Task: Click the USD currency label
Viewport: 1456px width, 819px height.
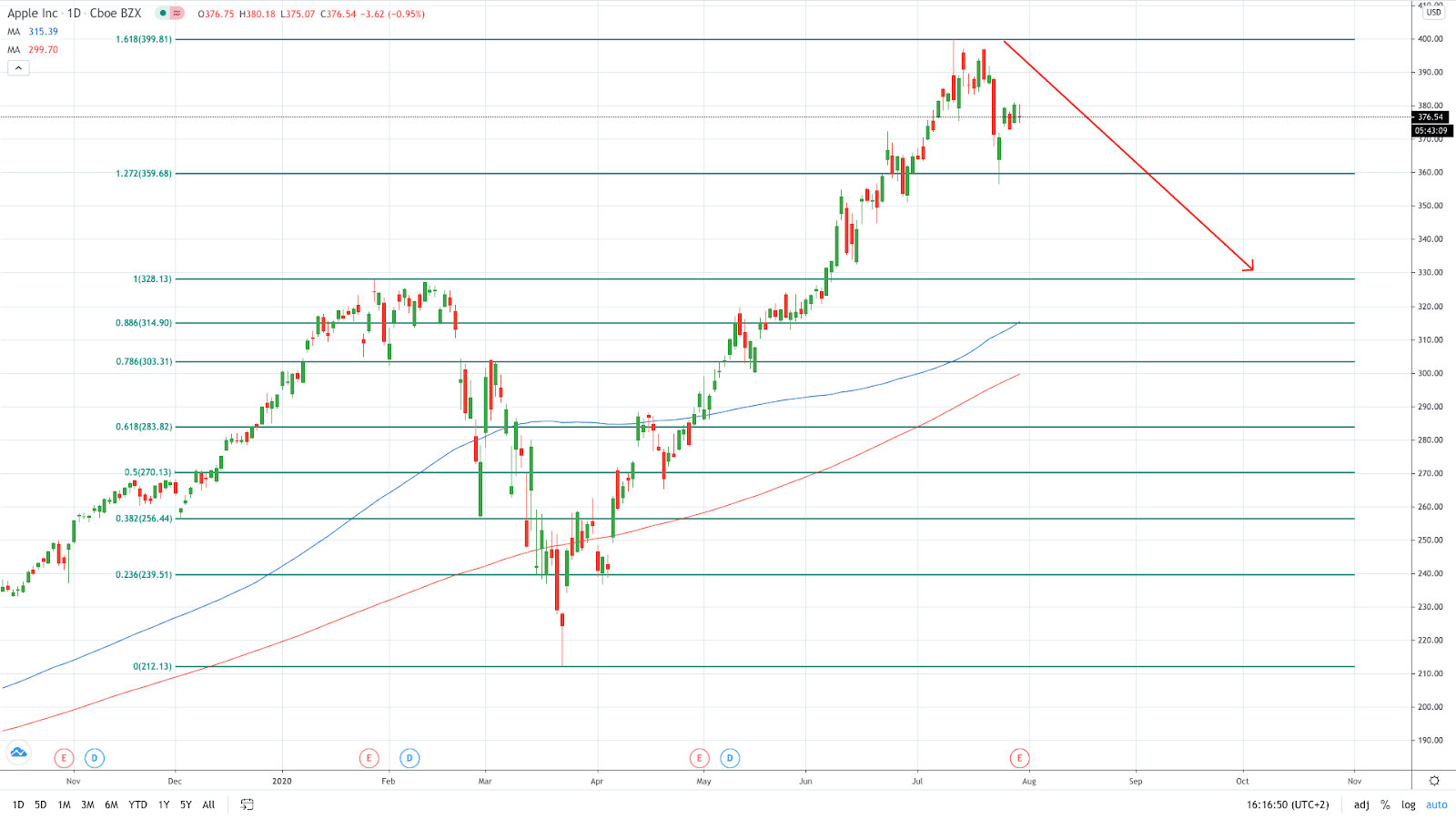Action: tap(1434, 12)
